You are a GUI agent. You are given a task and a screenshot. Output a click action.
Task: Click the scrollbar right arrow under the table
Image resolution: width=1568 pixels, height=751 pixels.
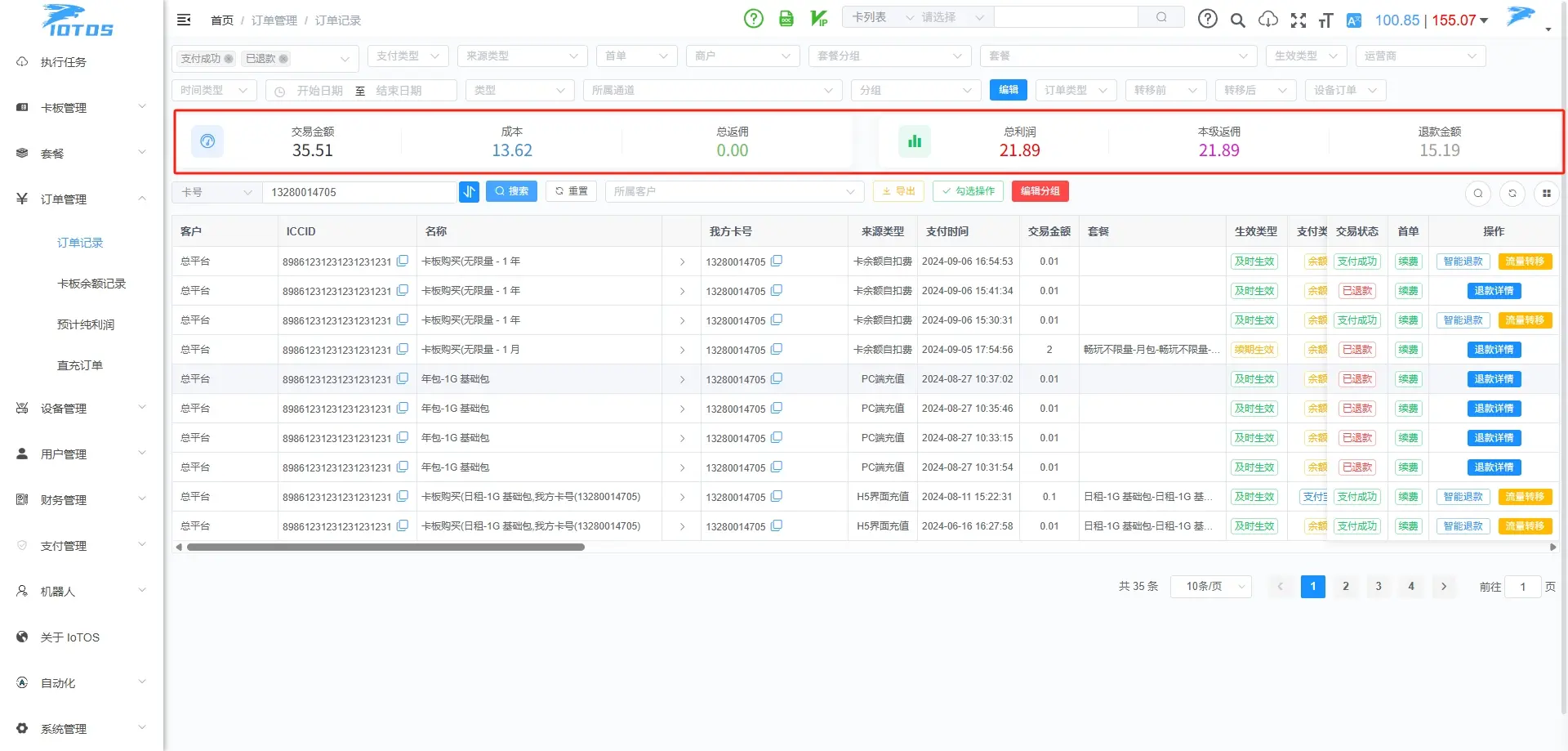pyautogui.click(x=1552, y=548)
